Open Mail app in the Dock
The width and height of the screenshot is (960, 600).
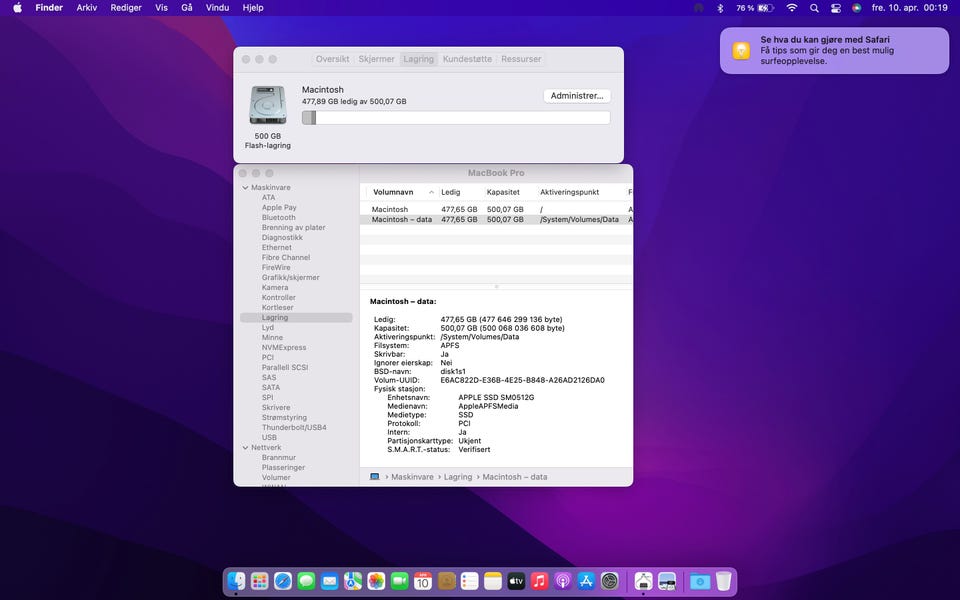329,580
